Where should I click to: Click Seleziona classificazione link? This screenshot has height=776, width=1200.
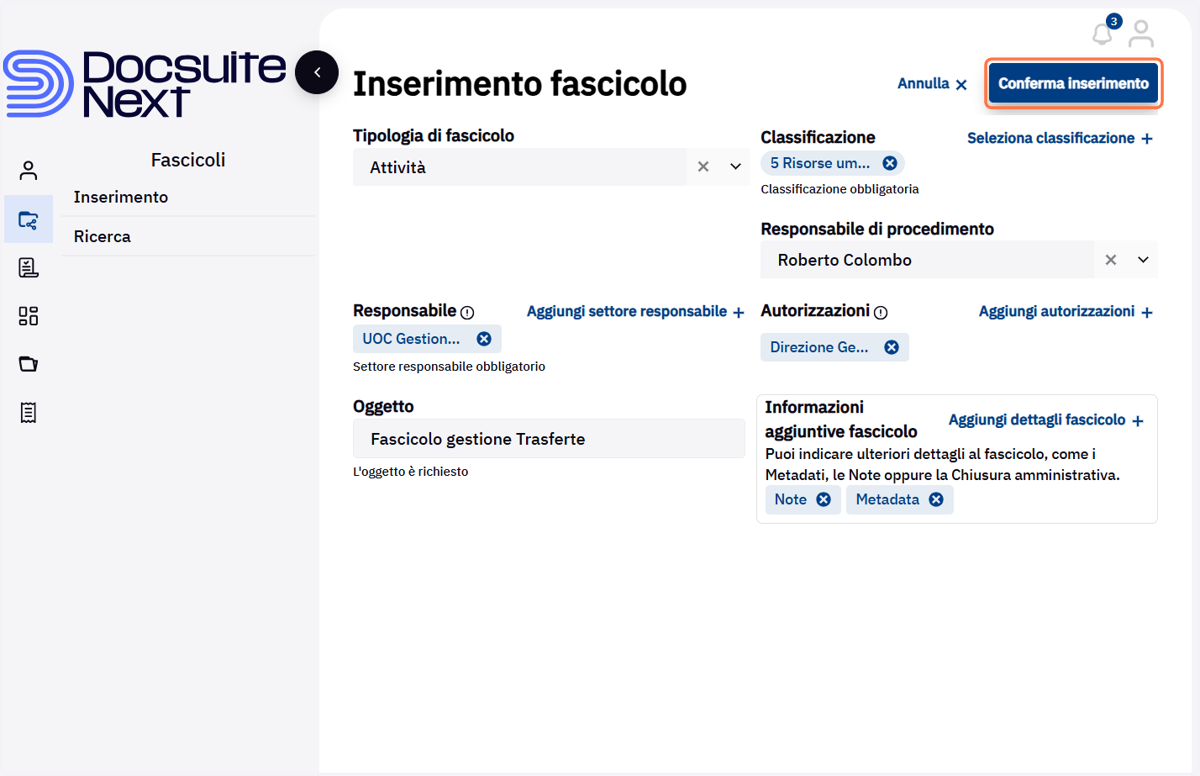tap(1060, 138)
